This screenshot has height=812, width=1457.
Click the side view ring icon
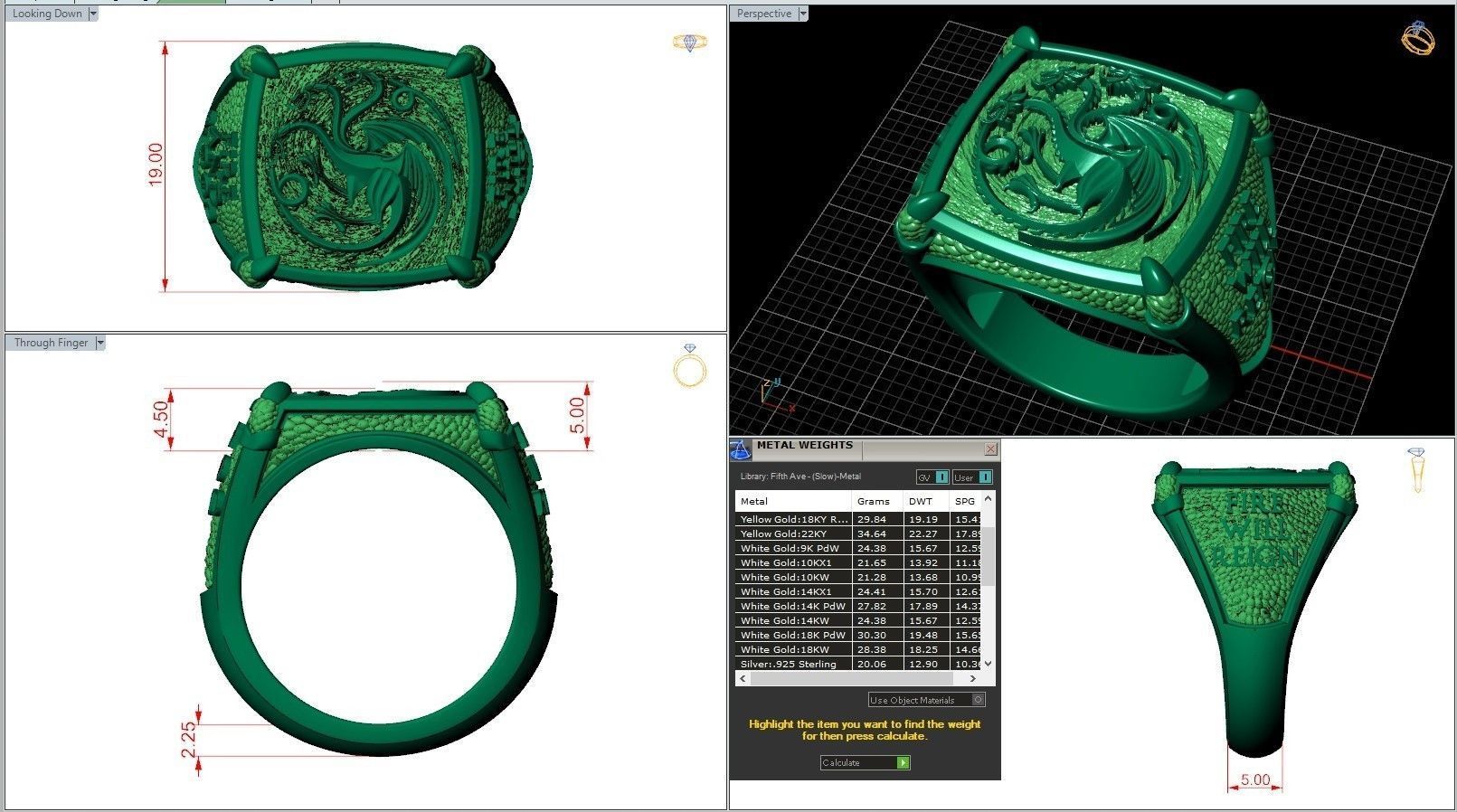point(1416,470)
